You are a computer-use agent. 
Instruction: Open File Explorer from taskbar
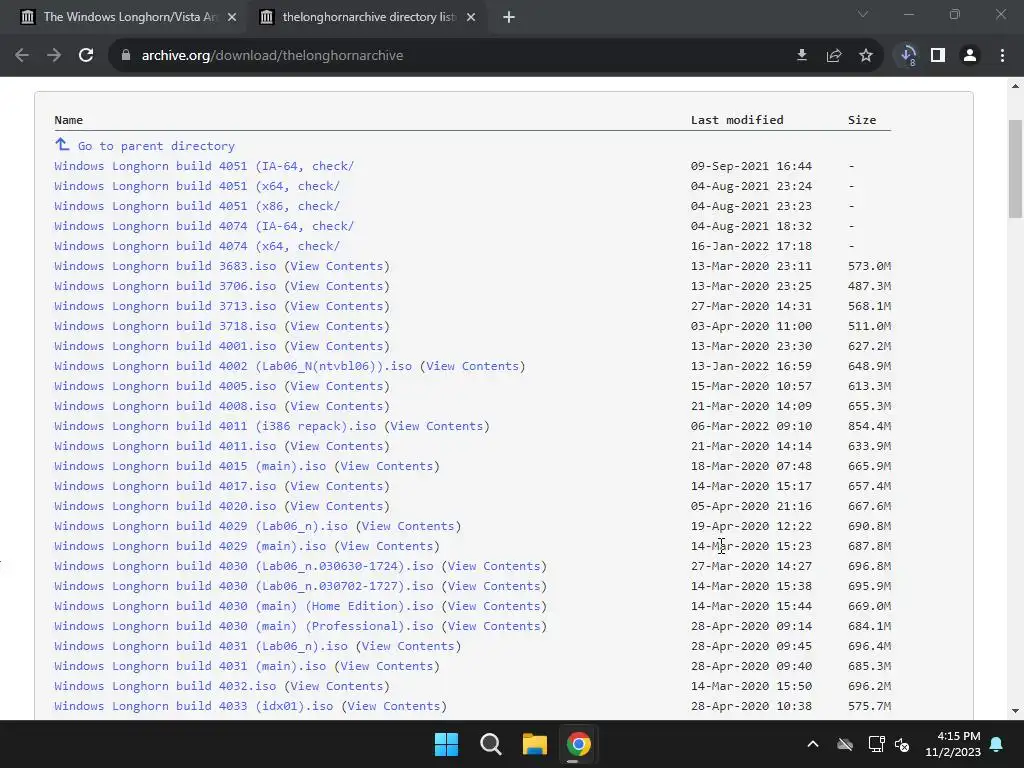[x=534, y=744]
